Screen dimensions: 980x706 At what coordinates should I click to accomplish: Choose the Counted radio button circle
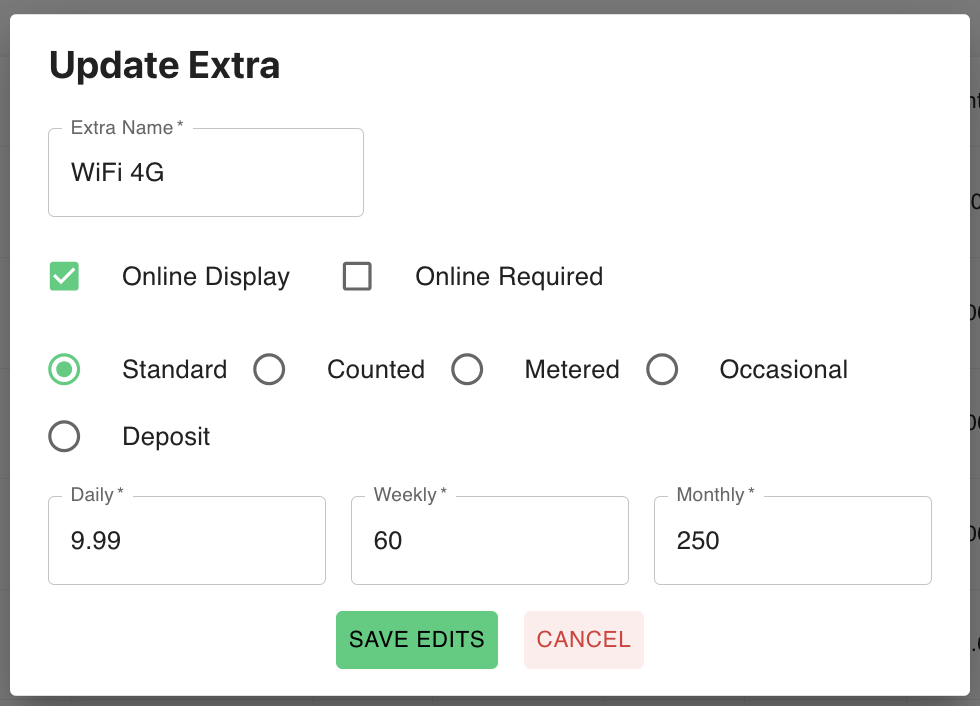click(269, 370)
